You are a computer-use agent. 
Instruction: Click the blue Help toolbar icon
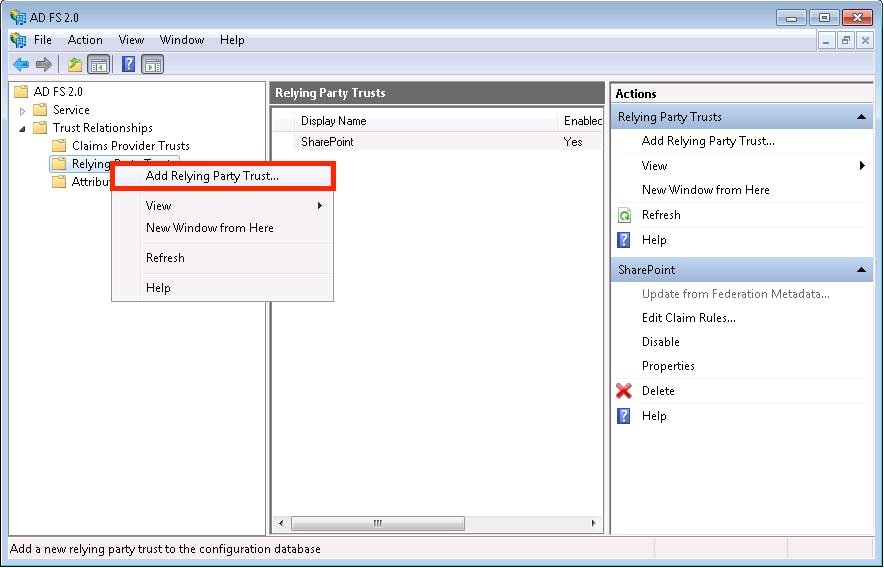(129, 64)
